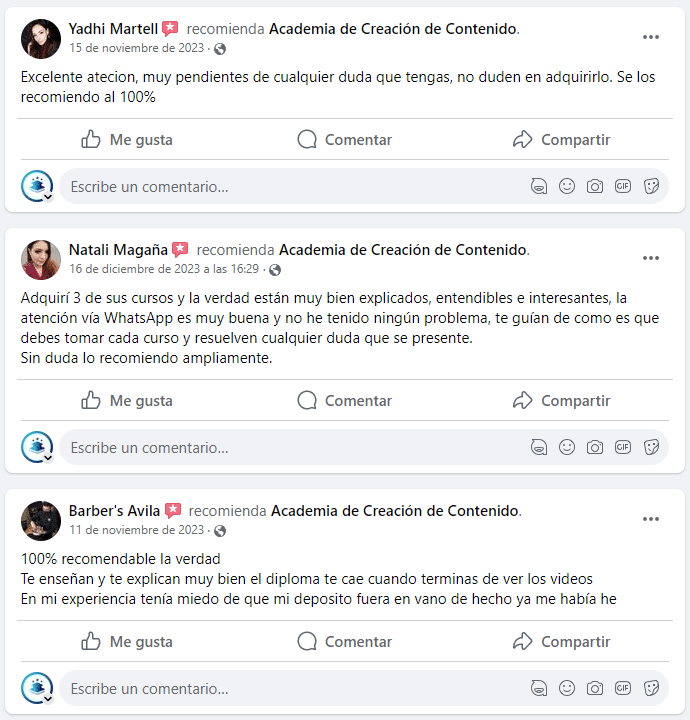Add GIF to comment on Barber's review
This screenshot has width=690, height=720.
(623, 688)
